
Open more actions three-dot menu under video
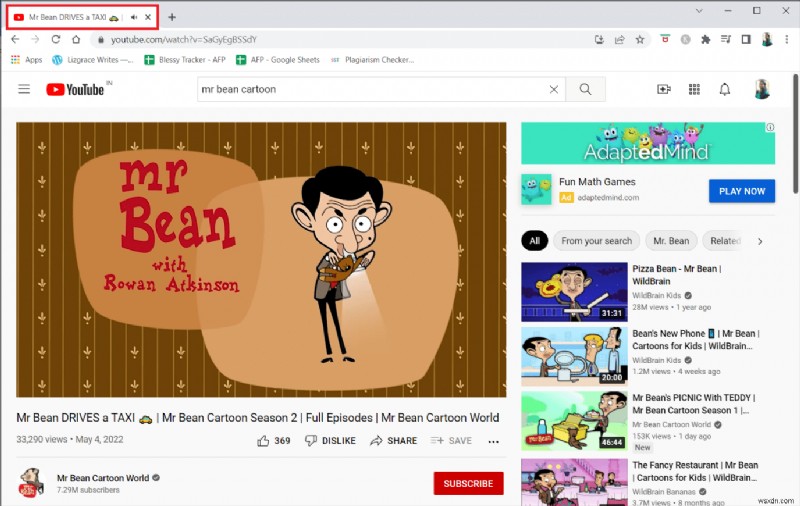tap(493, 442)
